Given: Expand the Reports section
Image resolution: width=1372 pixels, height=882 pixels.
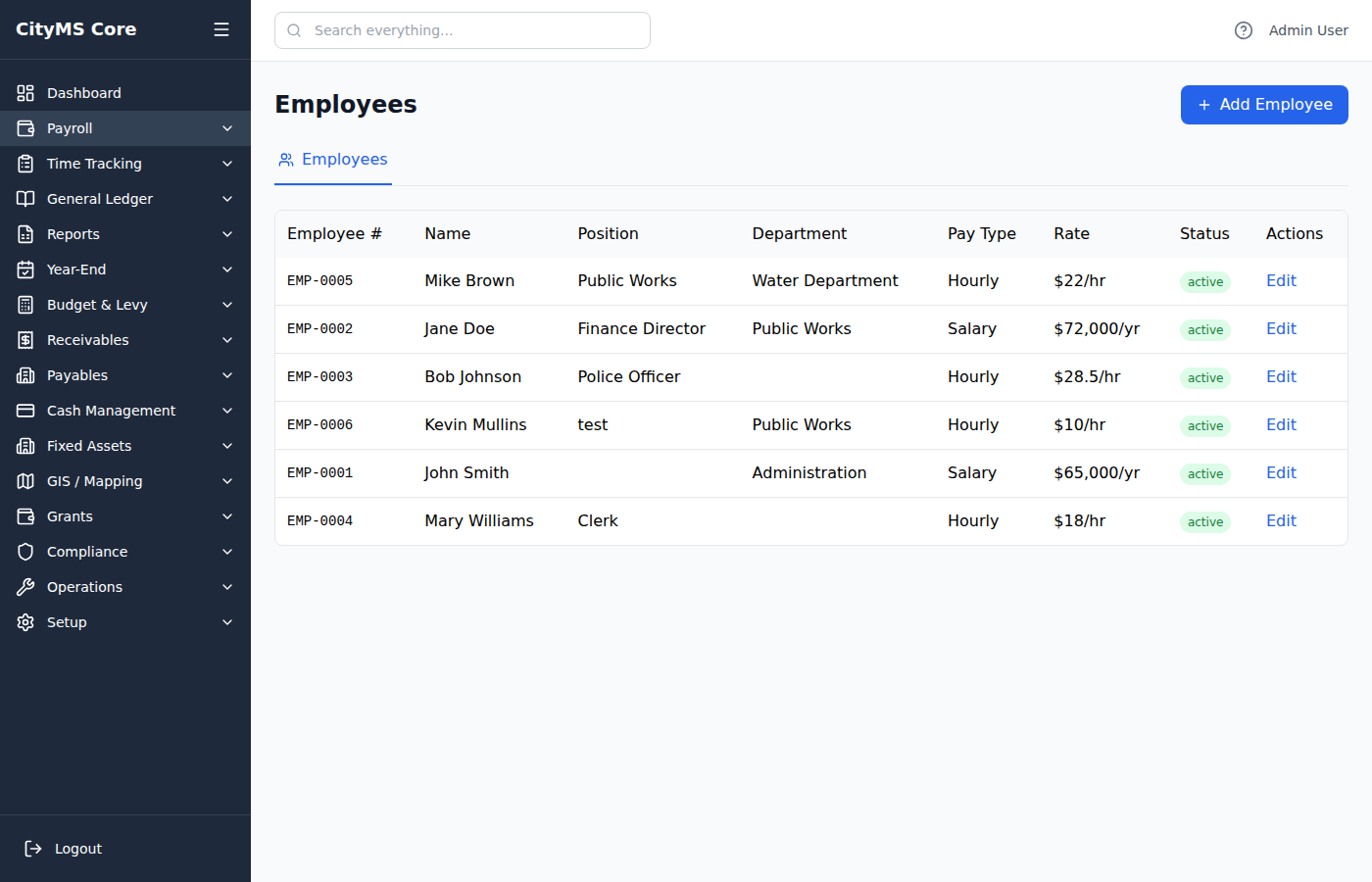Looking at the screenshot, I should pyautogui.click(x=125, y=233).
